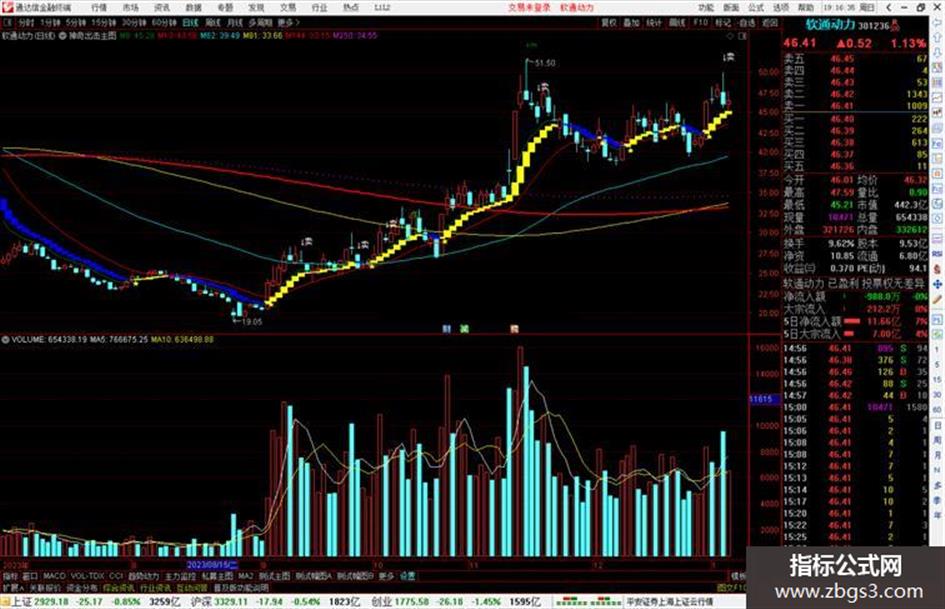Expand the 更多> period options
The height and width of the screenshot is (609, 945).
point(288,22)
